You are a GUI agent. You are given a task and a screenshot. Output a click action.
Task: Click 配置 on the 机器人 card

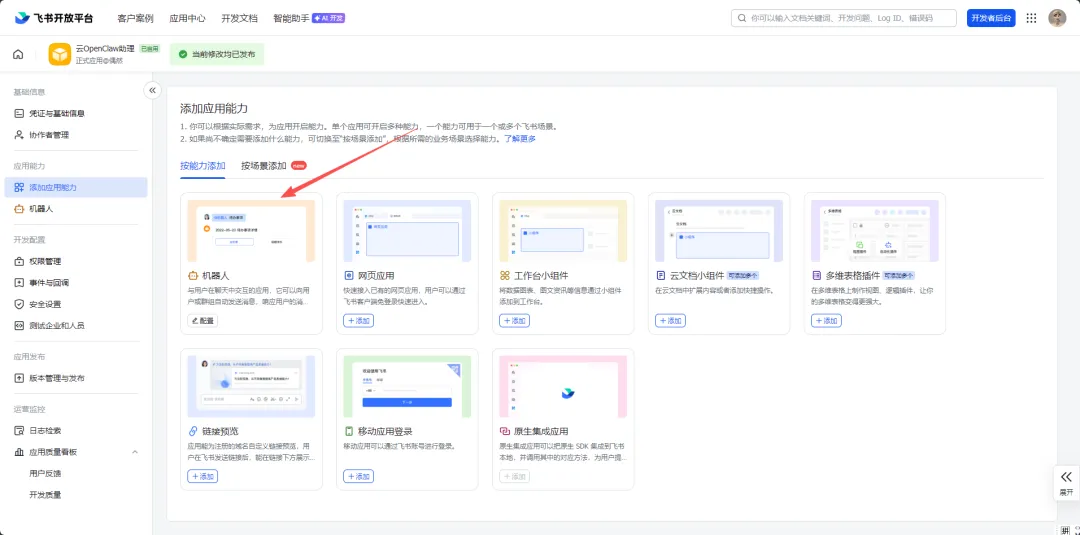tap(202, 320)
